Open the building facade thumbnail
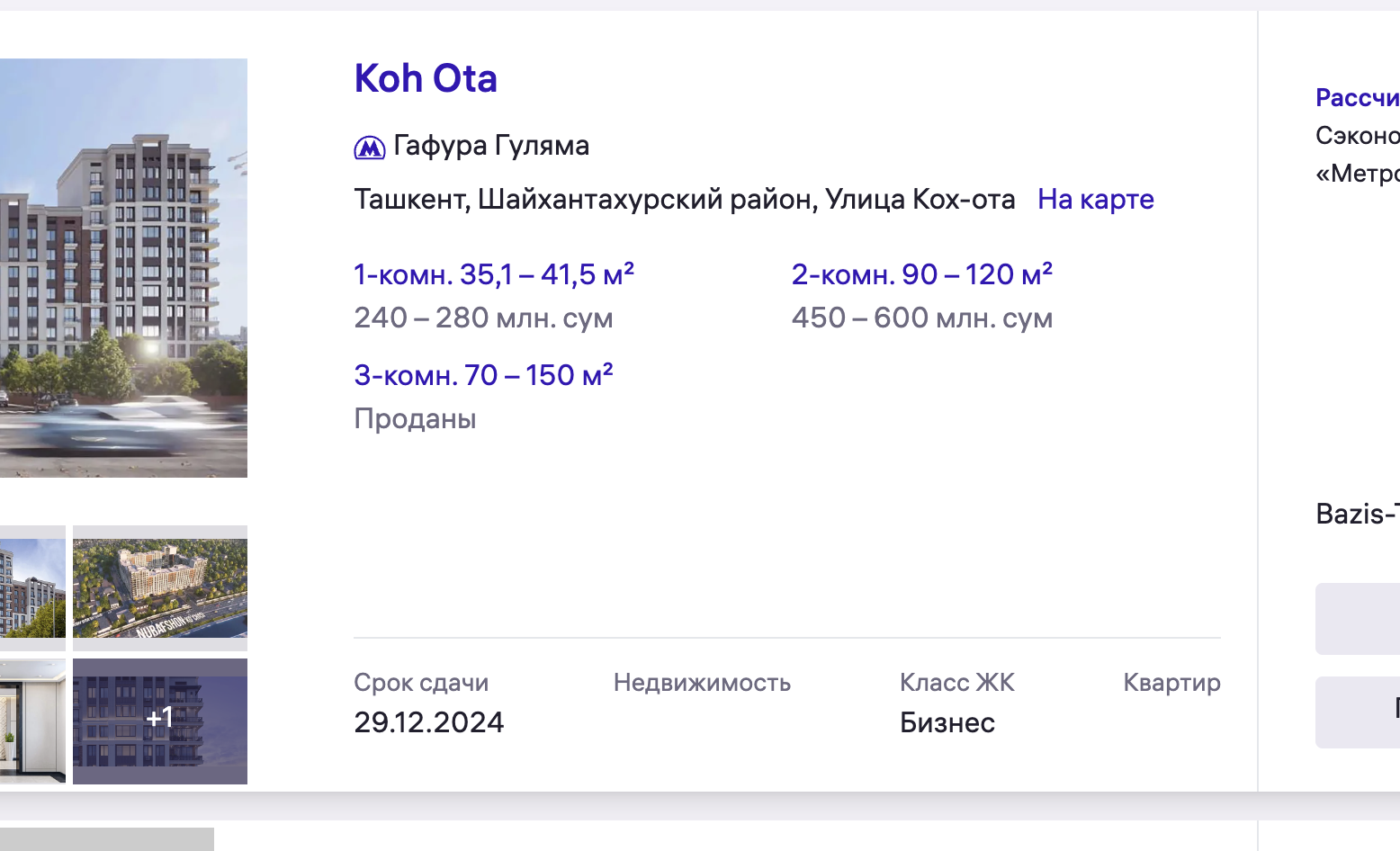 pyautogui.click(x=32, y=587)
